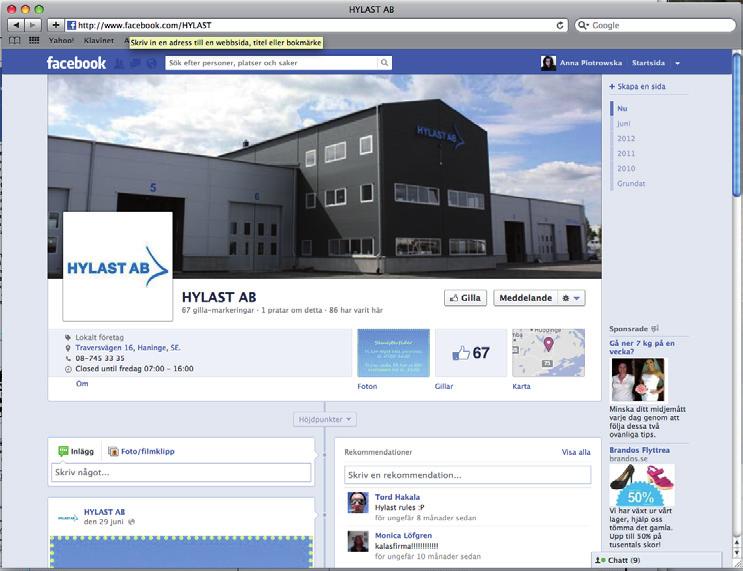Open the account menu dropdown arrow
The width and height of the screenshot is (743, 571).
click(x=678, y=63)
